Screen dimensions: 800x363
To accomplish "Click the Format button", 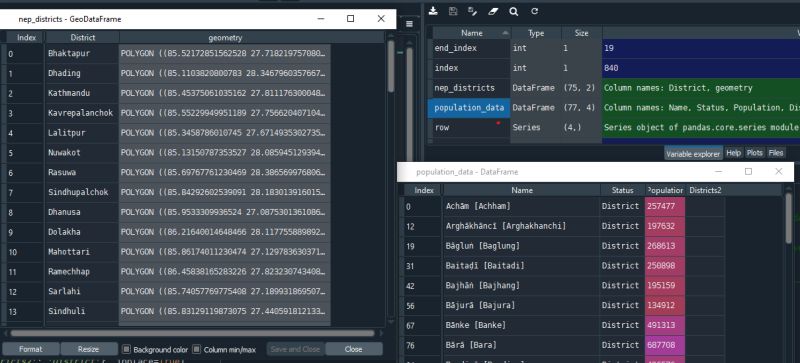I will (x=31, y=349).
